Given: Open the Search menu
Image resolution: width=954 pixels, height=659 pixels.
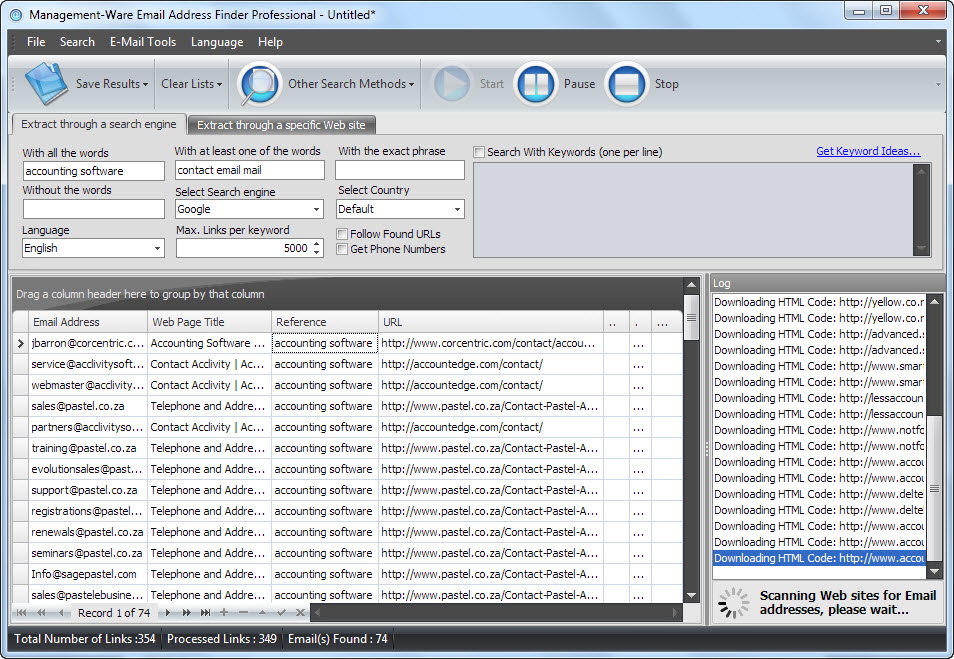Looking at the screenshot, I should pos(77,42).
